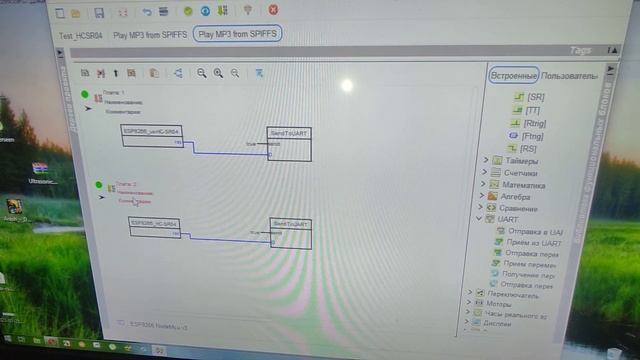Select the SendToUART block on Board 1

[x=289, y=144]
